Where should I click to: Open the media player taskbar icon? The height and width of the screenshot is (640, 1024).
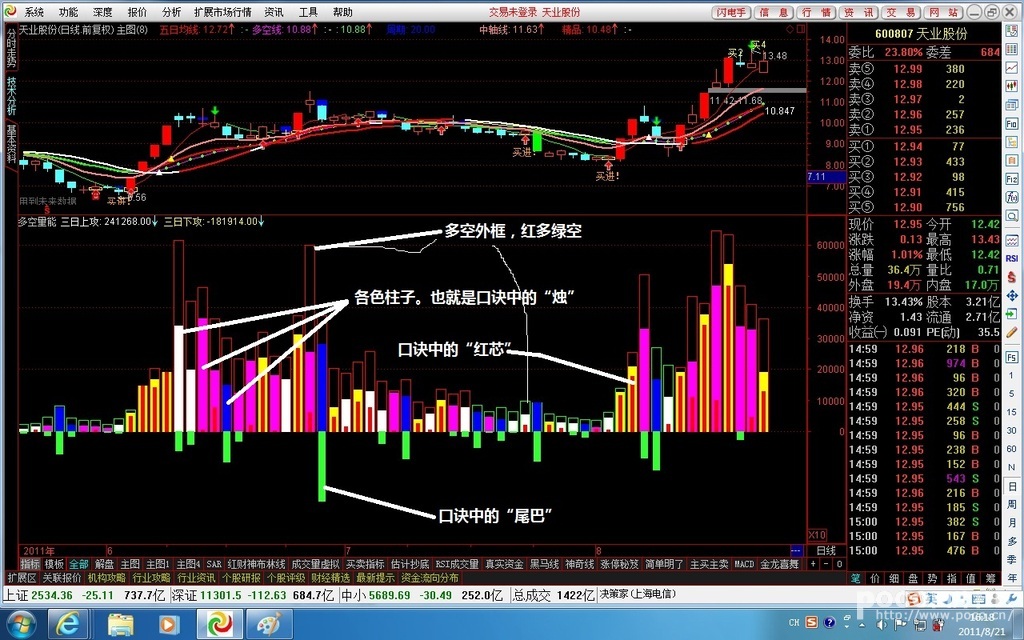168,624
